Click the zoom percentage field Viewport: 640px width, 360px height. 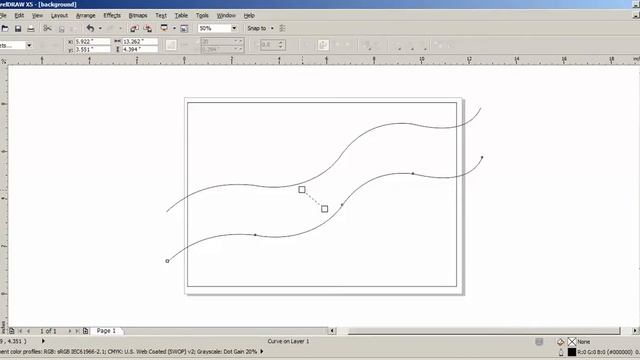click(214, 28)
